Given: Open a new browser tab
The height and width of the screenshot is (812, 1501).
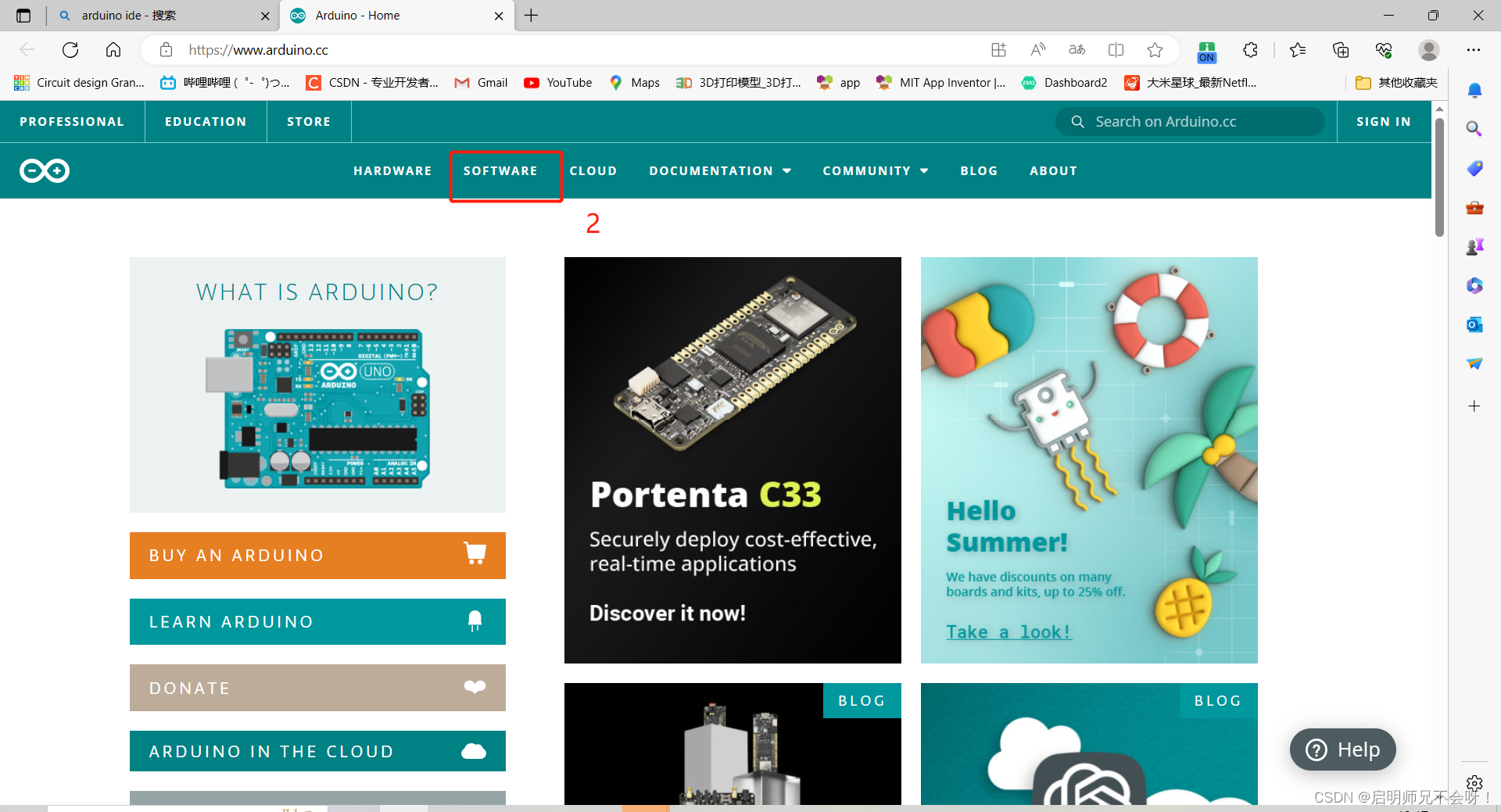Looking at the screenshot, I should pyautogui.click(x=532, y=16).
